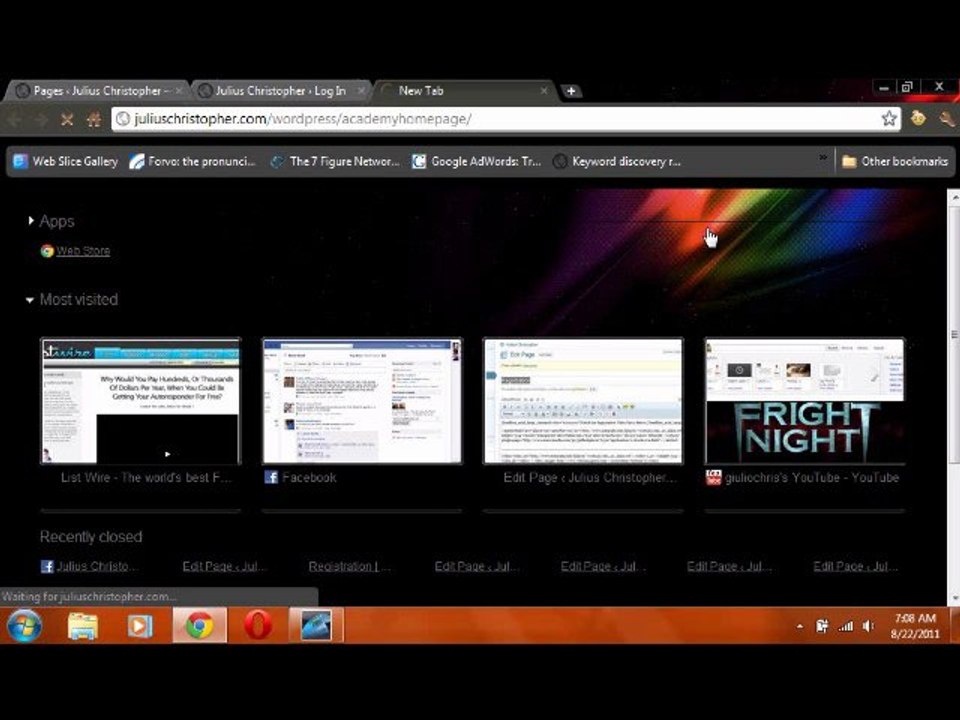960x720 pixels.
Task: Reopen the recently closed Registration page
Action: point(349,566)
